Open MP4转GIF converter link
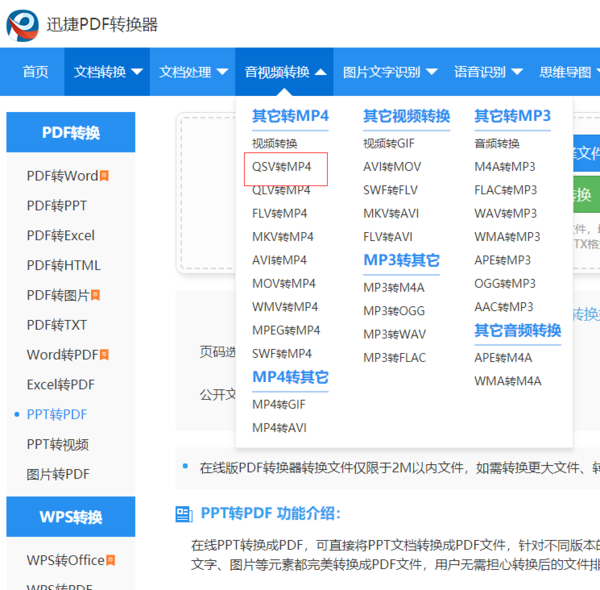The height and width of the screenshot is (590, 600). (x=279, y=404)
